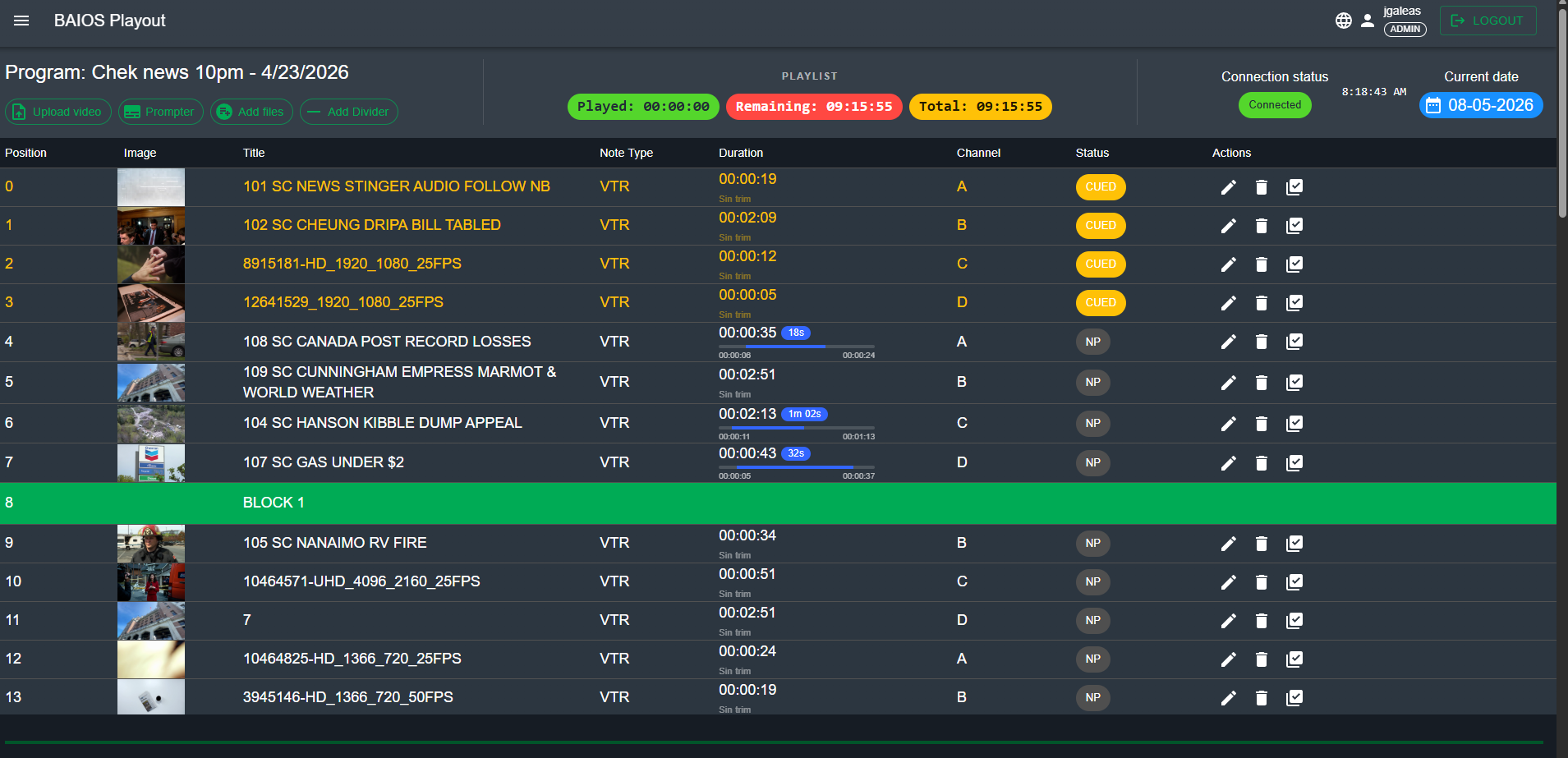Viewport: 1568px width, 758px height.
Task: Delete the 10464571-UHD_4096_2160_25FPS row
Action: pos(1262,582)
